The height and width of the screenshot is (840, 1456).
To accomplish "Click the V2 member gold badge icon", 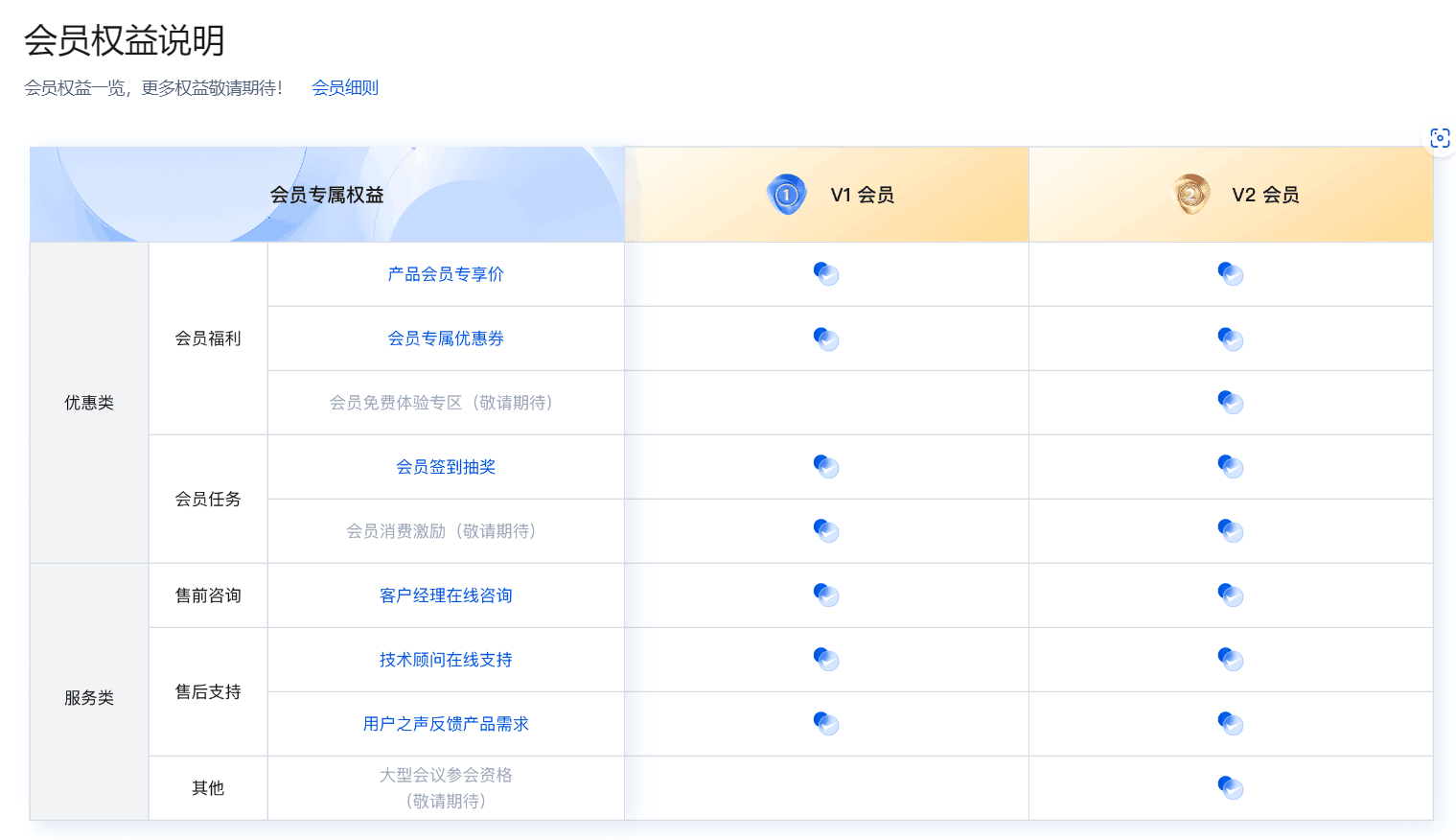I will pyautogui.click(x=1191, y=195).
